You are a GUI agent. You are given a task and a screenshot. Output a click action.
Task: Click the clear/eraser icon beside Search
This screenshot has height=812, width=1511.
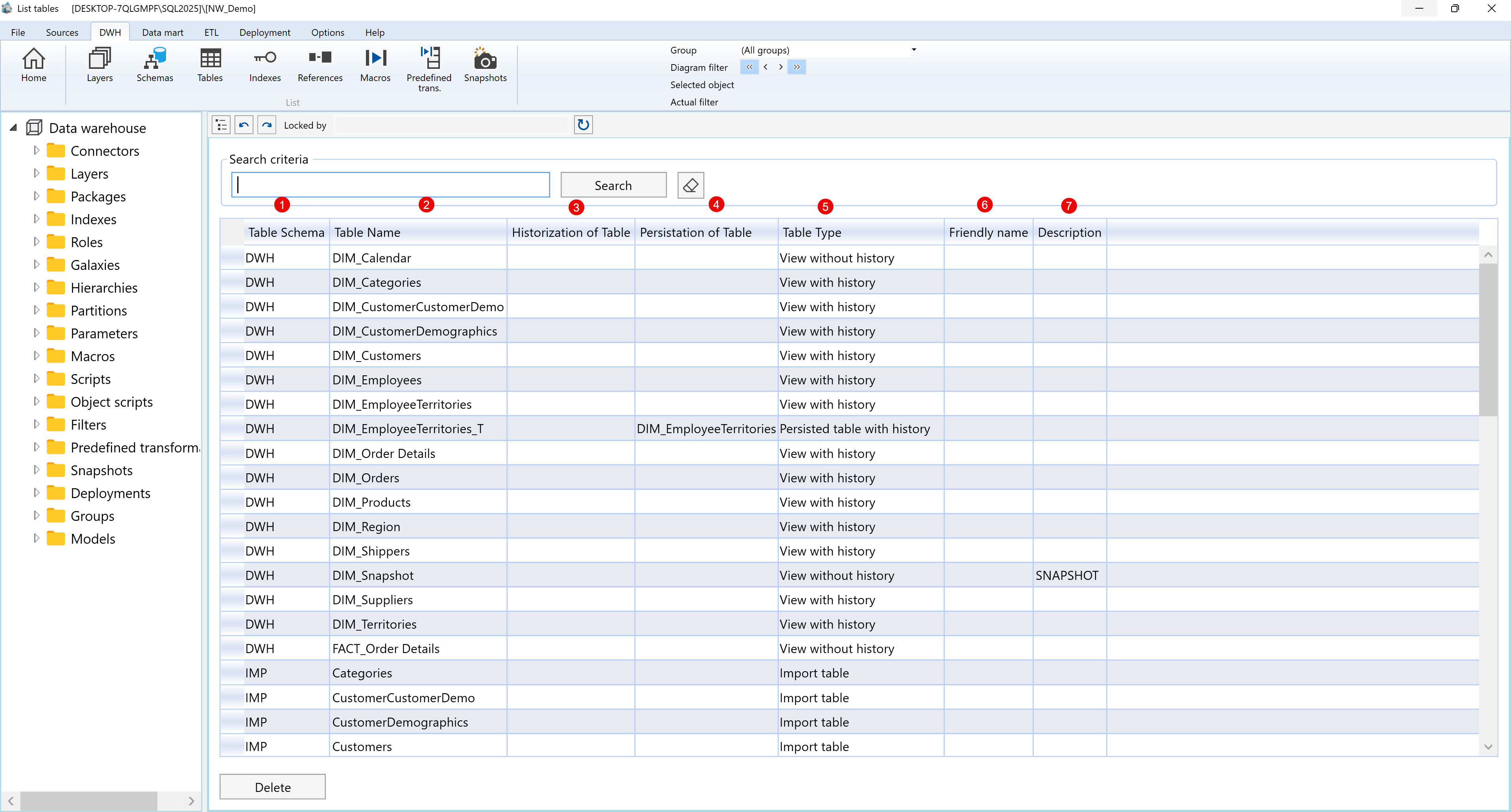coord(690,185)
